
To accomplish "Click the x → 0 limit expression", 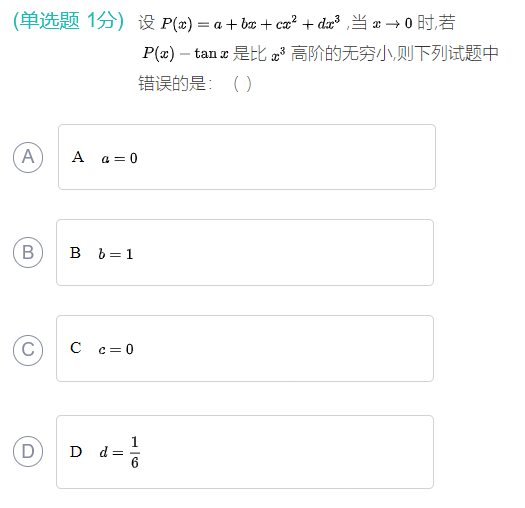I will point(392,23).
